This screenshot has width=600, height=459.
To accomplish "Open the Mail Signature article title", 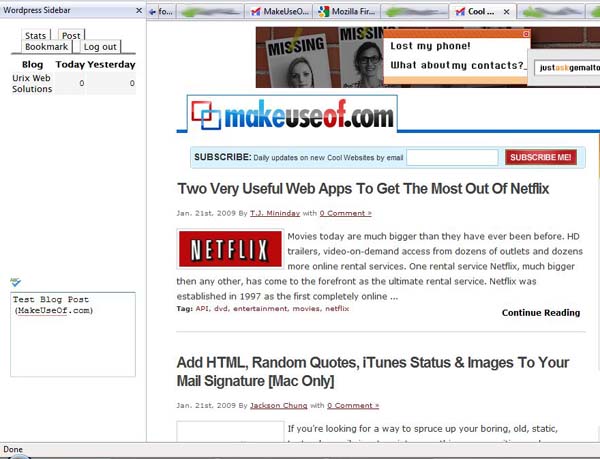I will point(373,371).
